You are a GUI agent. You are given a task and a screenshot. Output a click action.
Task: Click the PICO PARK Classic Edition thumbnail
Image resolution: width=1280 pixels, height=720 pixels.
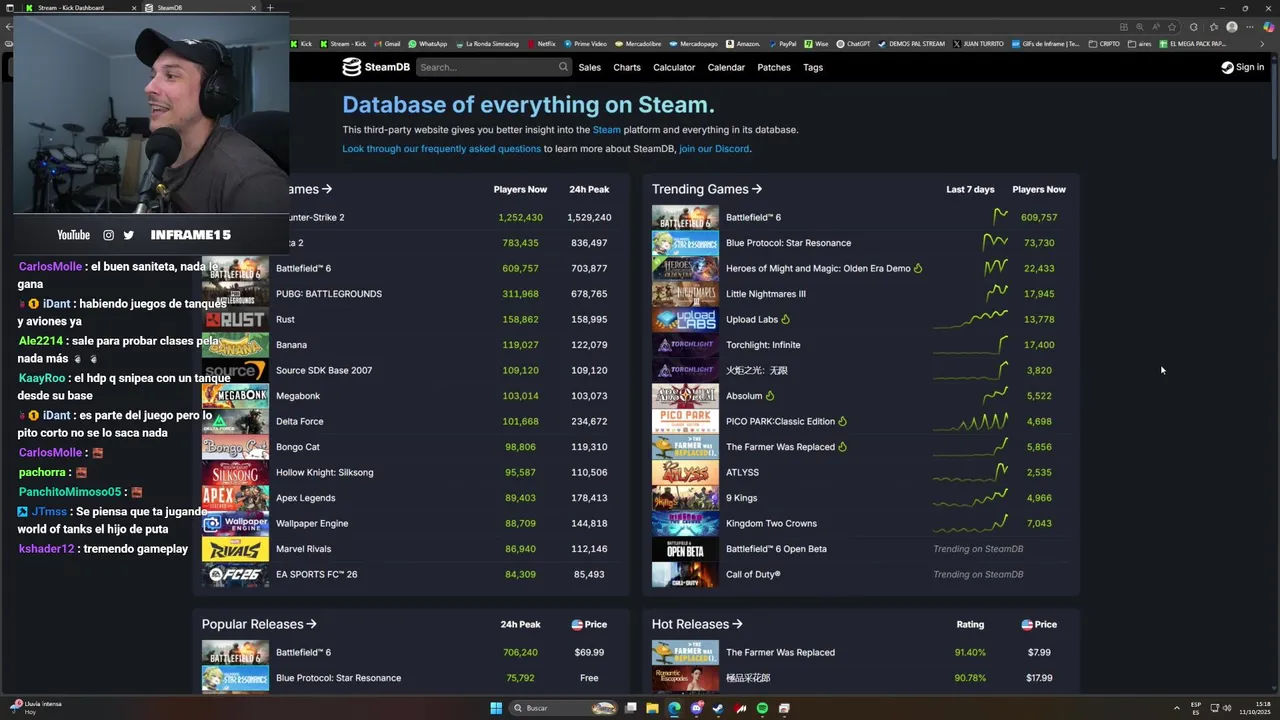[x=685, y=421]
